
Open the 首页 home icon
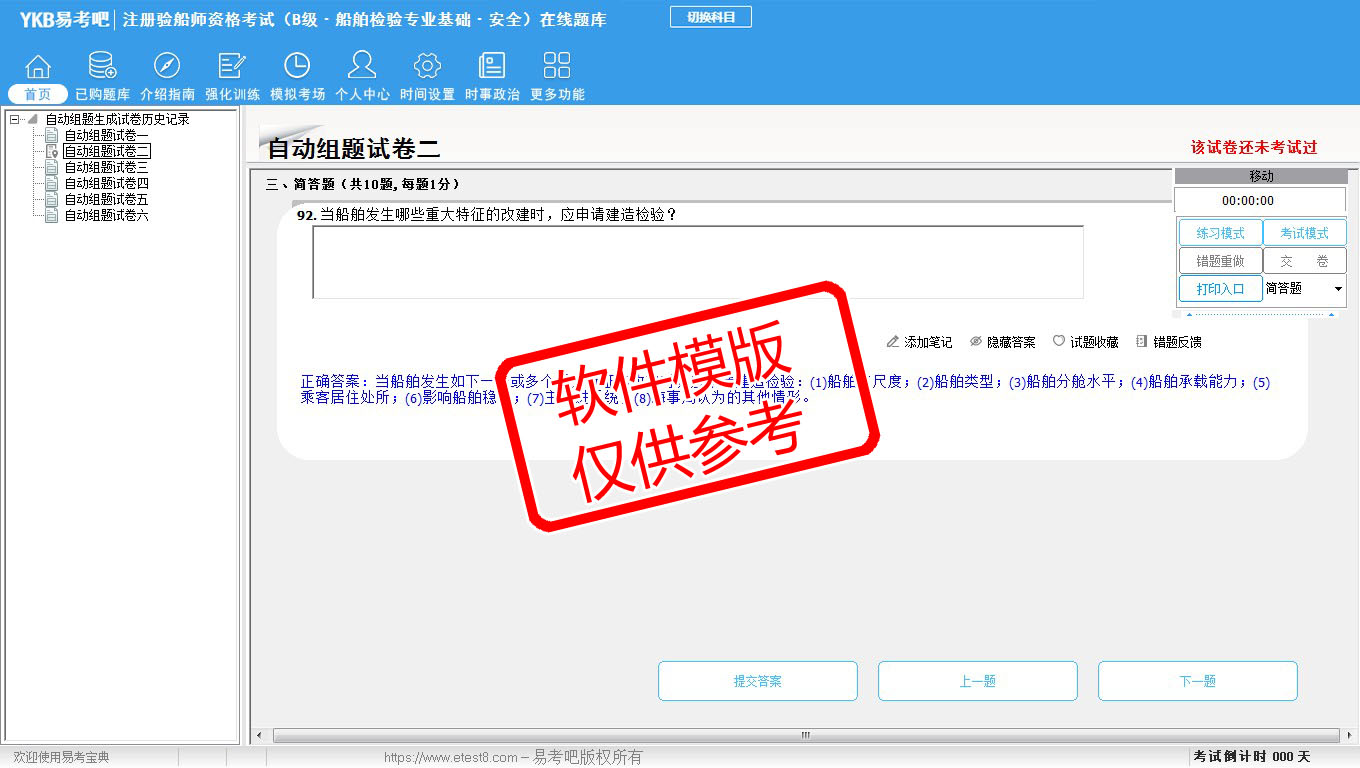coord(38,67)
